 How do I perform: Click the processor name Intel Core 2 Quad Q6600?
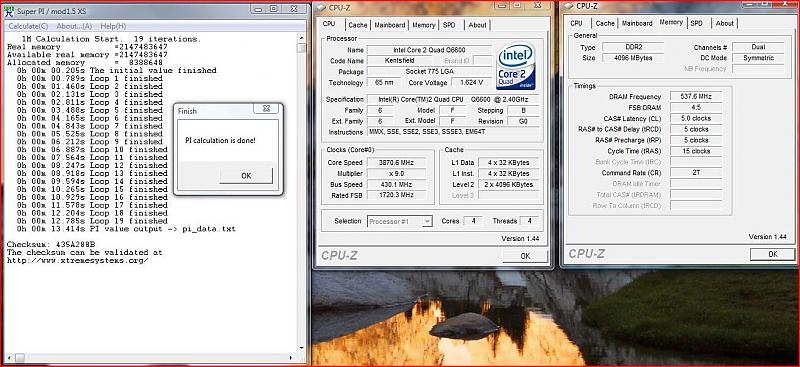[x=429, y=50]
